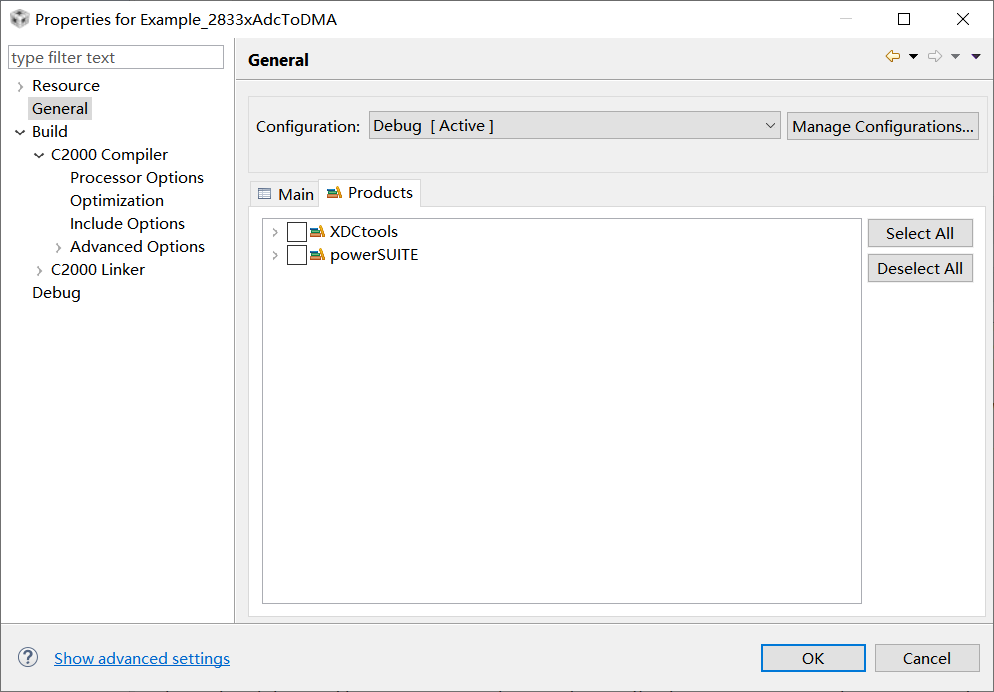The width and height of the screenshot is (994, 692).
Task: Click the type filter text field
Action: (115, 57)
